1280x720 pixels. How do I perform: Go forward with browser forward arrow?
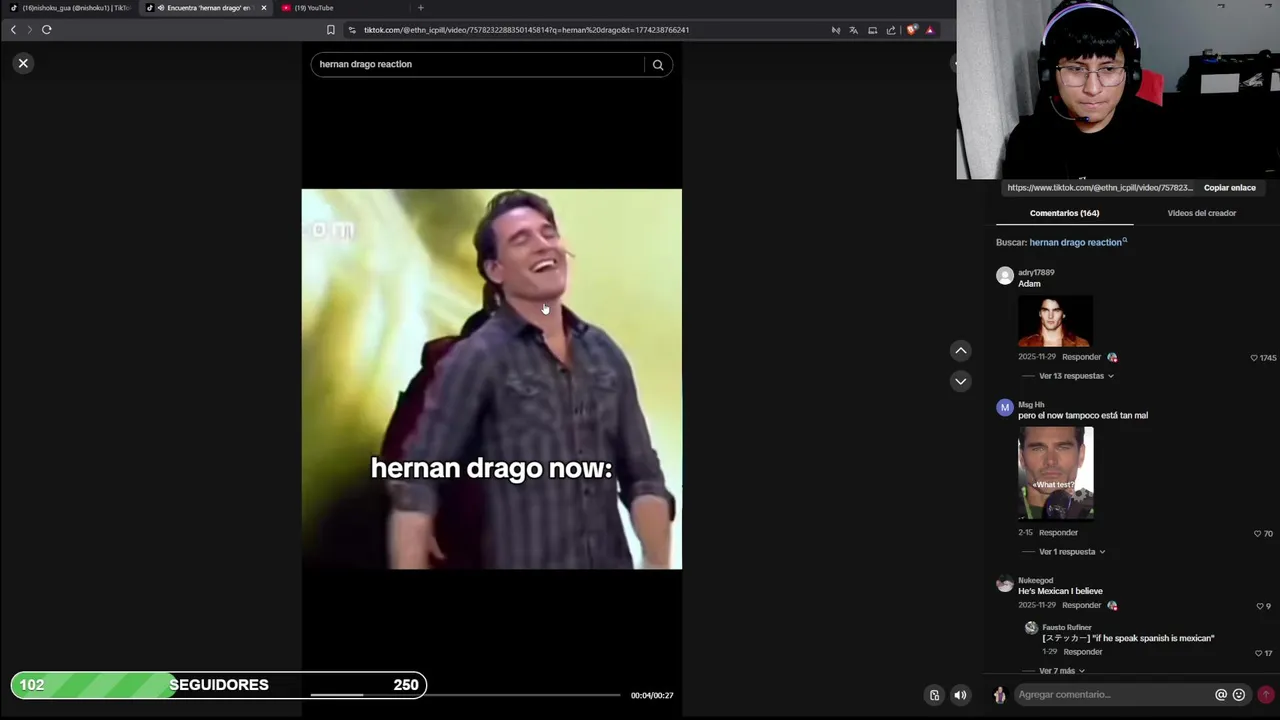coord(29,30)
